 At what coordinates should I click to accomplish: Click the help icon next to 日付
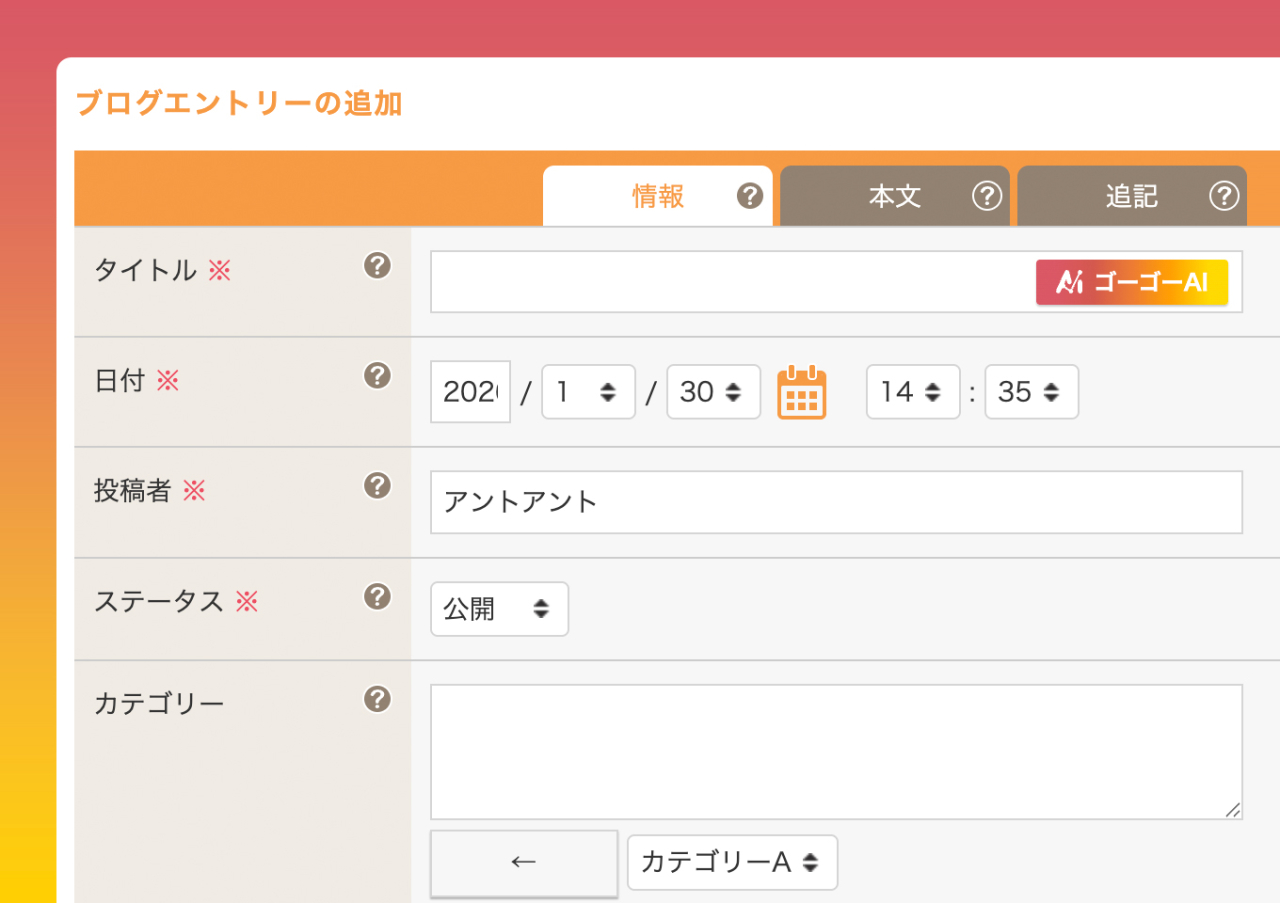coord(377,377)
